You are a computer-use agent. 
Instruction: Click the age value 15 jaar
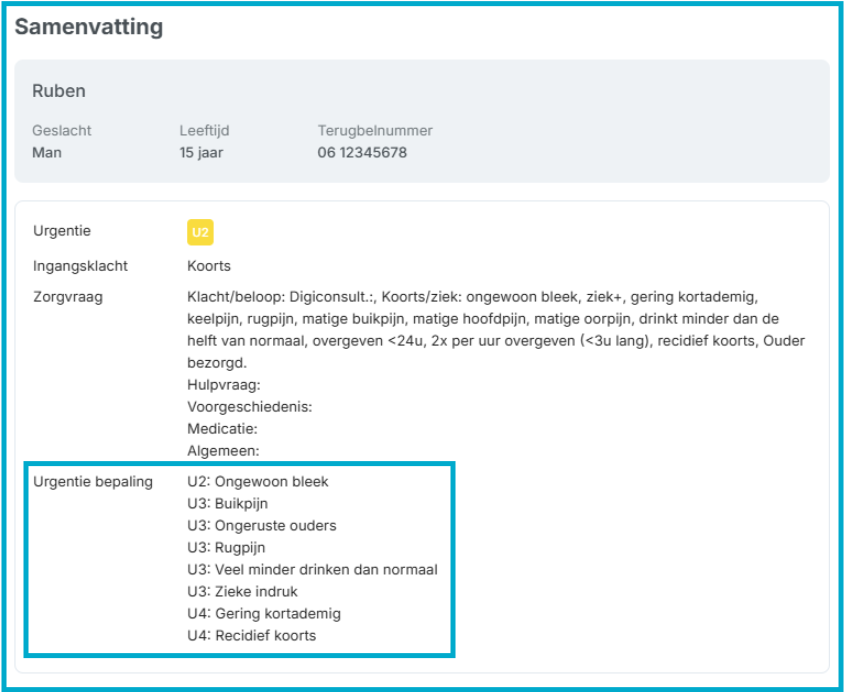(x=201, y=153)
